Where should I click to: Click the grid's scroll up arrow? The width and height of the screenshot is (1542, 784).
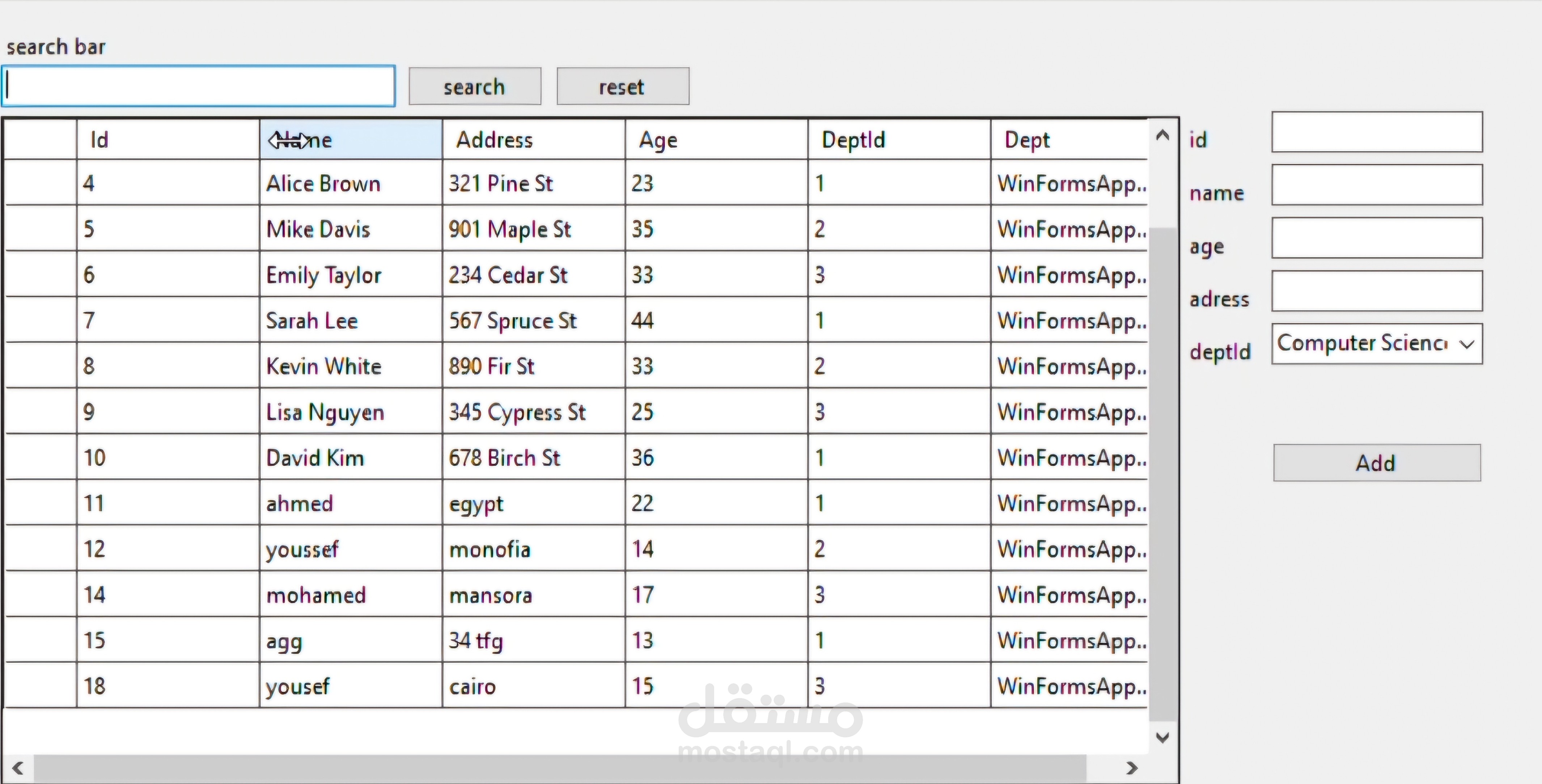coord(1162,136)
